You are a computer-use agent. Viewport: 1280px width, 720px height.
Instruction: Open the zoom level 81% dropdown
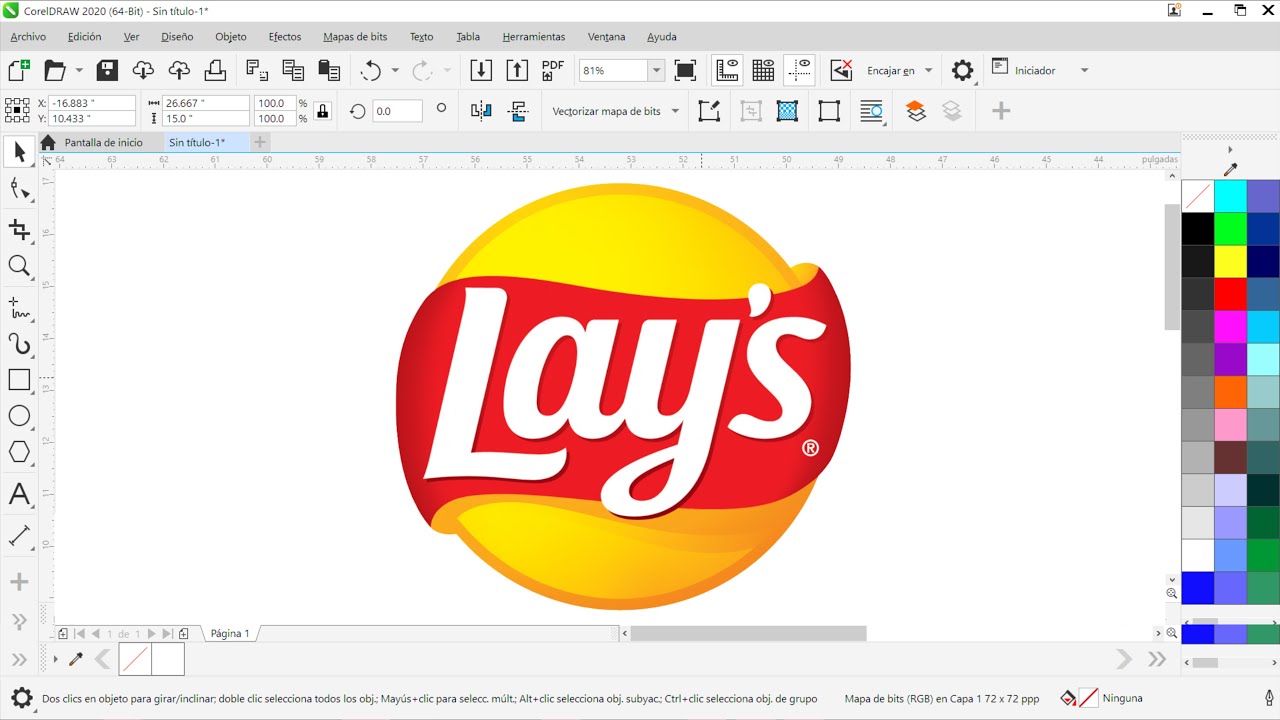[657, 70]
